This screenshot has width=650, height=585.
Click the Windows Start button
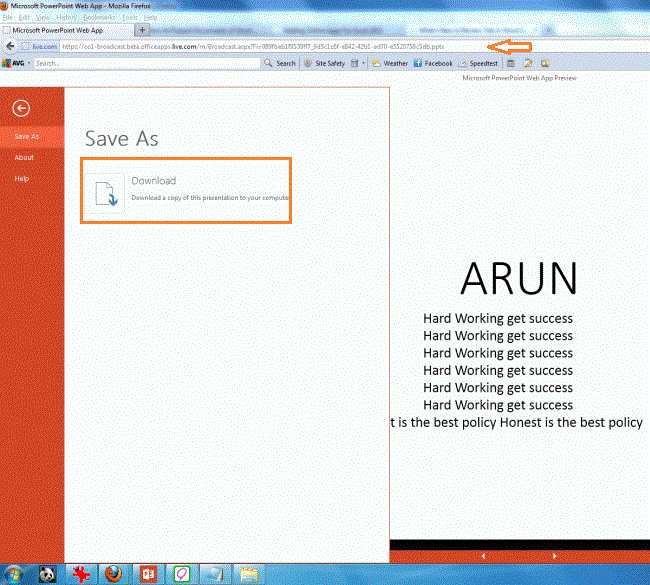(14, 574)
